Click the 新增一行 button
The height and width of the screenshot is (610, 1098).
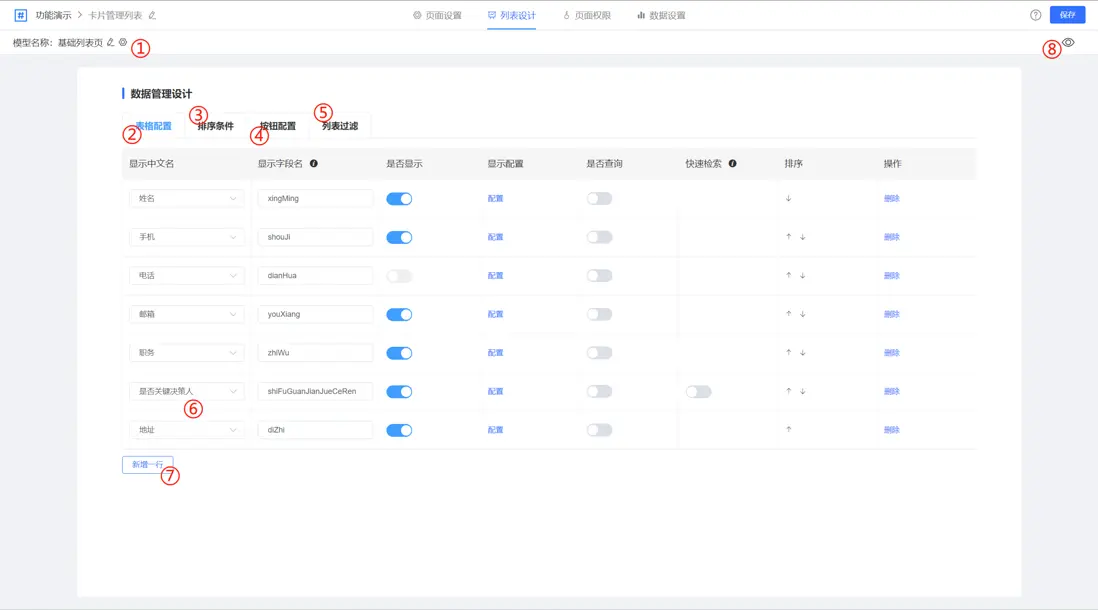(148, 464)
